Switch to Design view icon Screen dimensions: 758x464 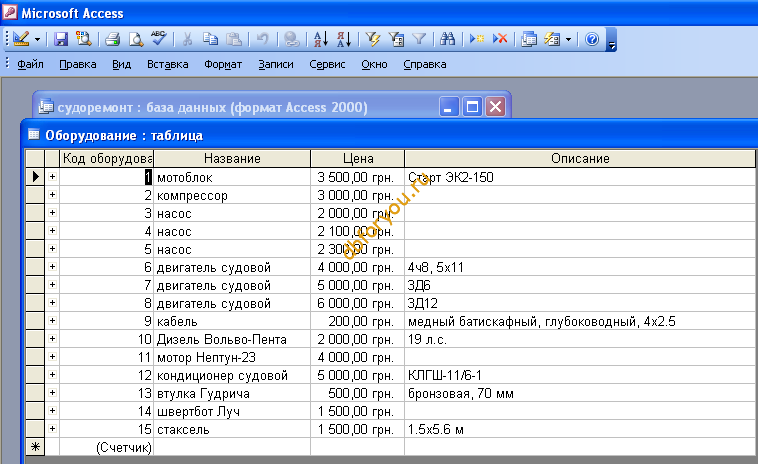21,39
